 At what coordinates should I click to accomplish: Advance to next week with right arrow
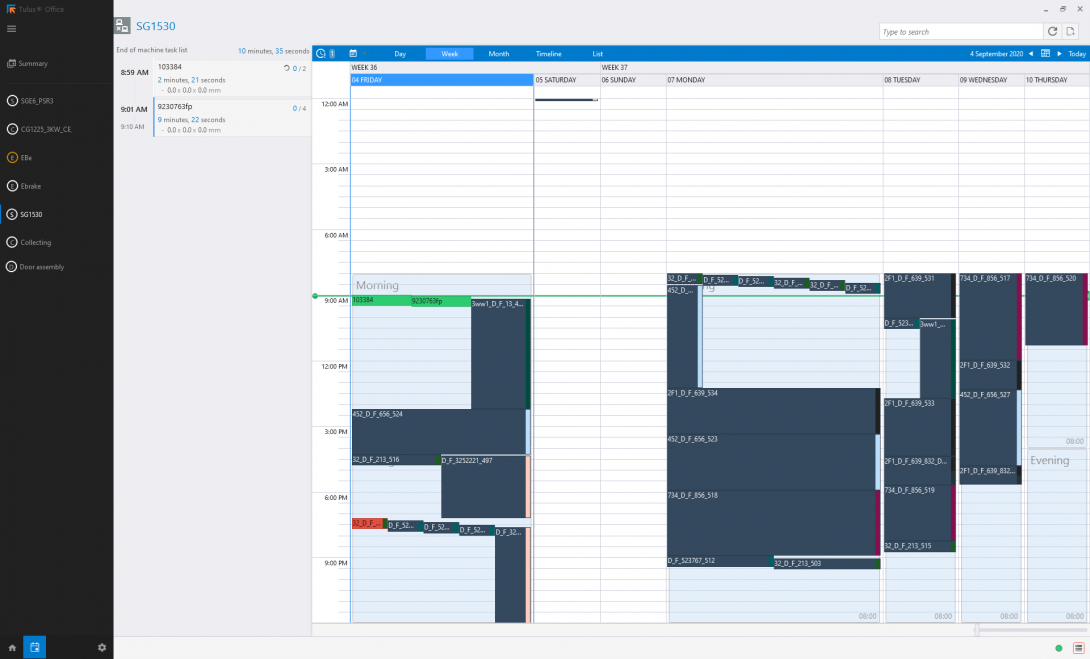1059,54
